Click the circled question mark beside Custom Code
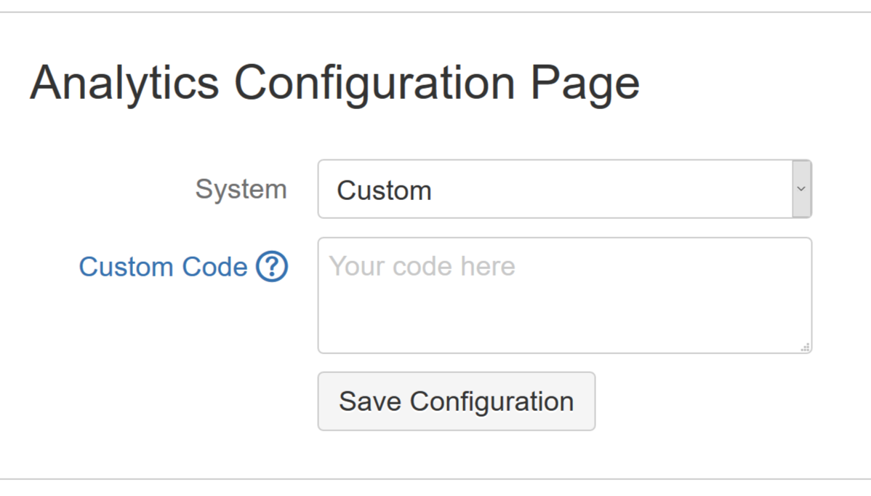Viewport: 871px width, 496px height. click(272, 267)
